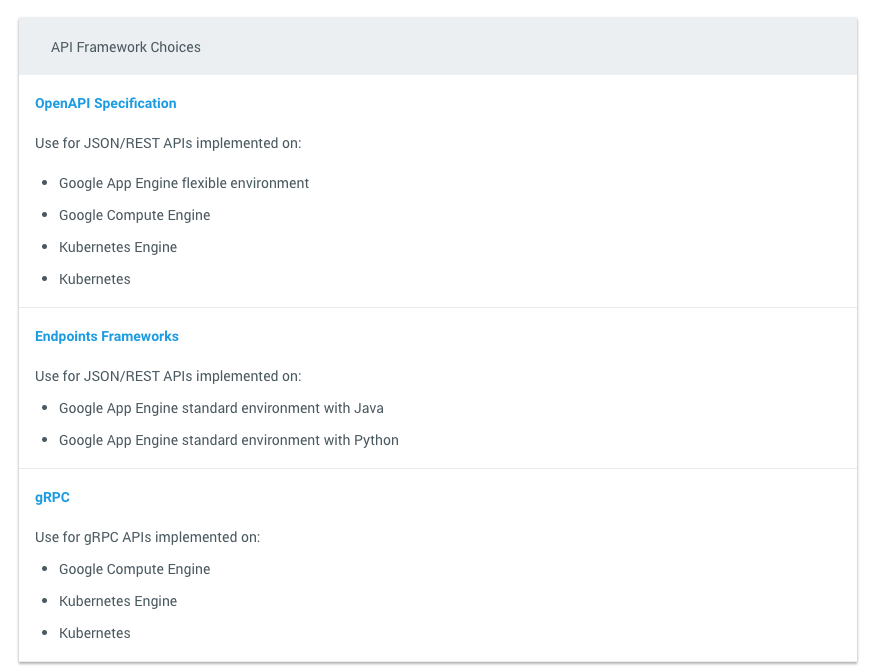Image resolution: width=885 pixels, height=672 pixels.
Task: Click the bullet beside the Java environment item
Action: coord(45,408)
